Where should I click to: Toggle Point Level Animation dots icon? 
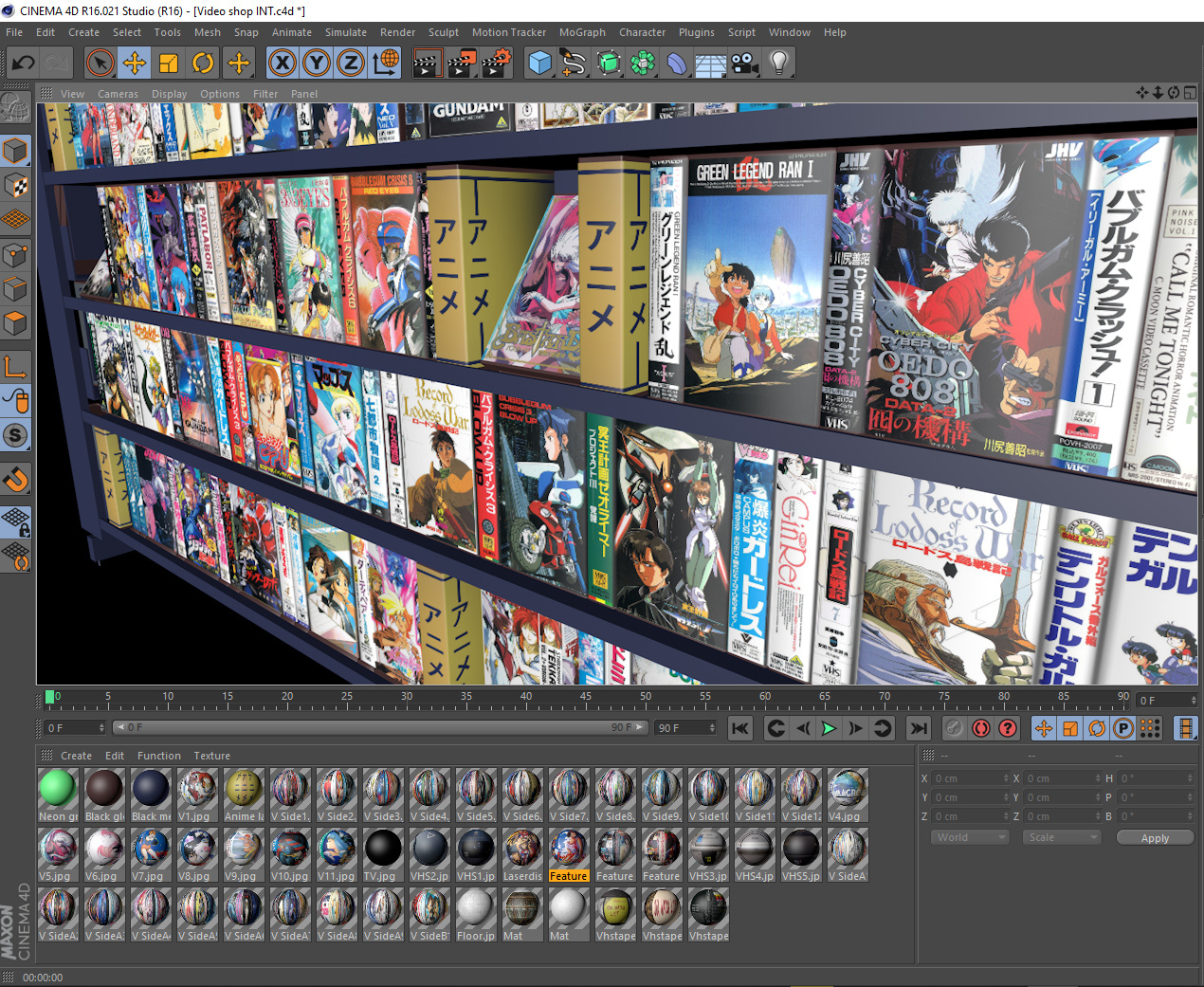tap(1150, 728)
